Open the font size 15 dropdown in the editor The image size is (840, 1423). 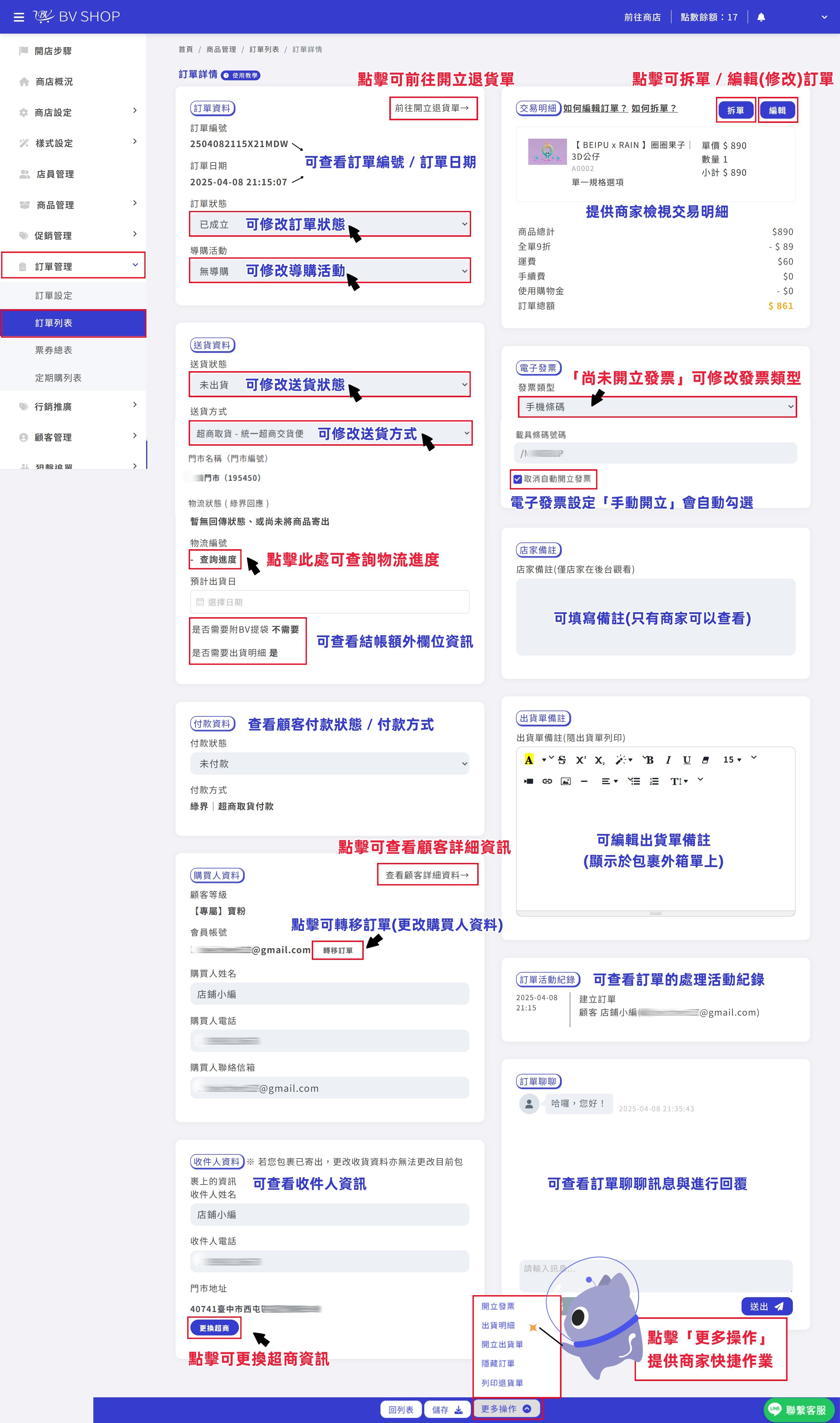[732, 760]
